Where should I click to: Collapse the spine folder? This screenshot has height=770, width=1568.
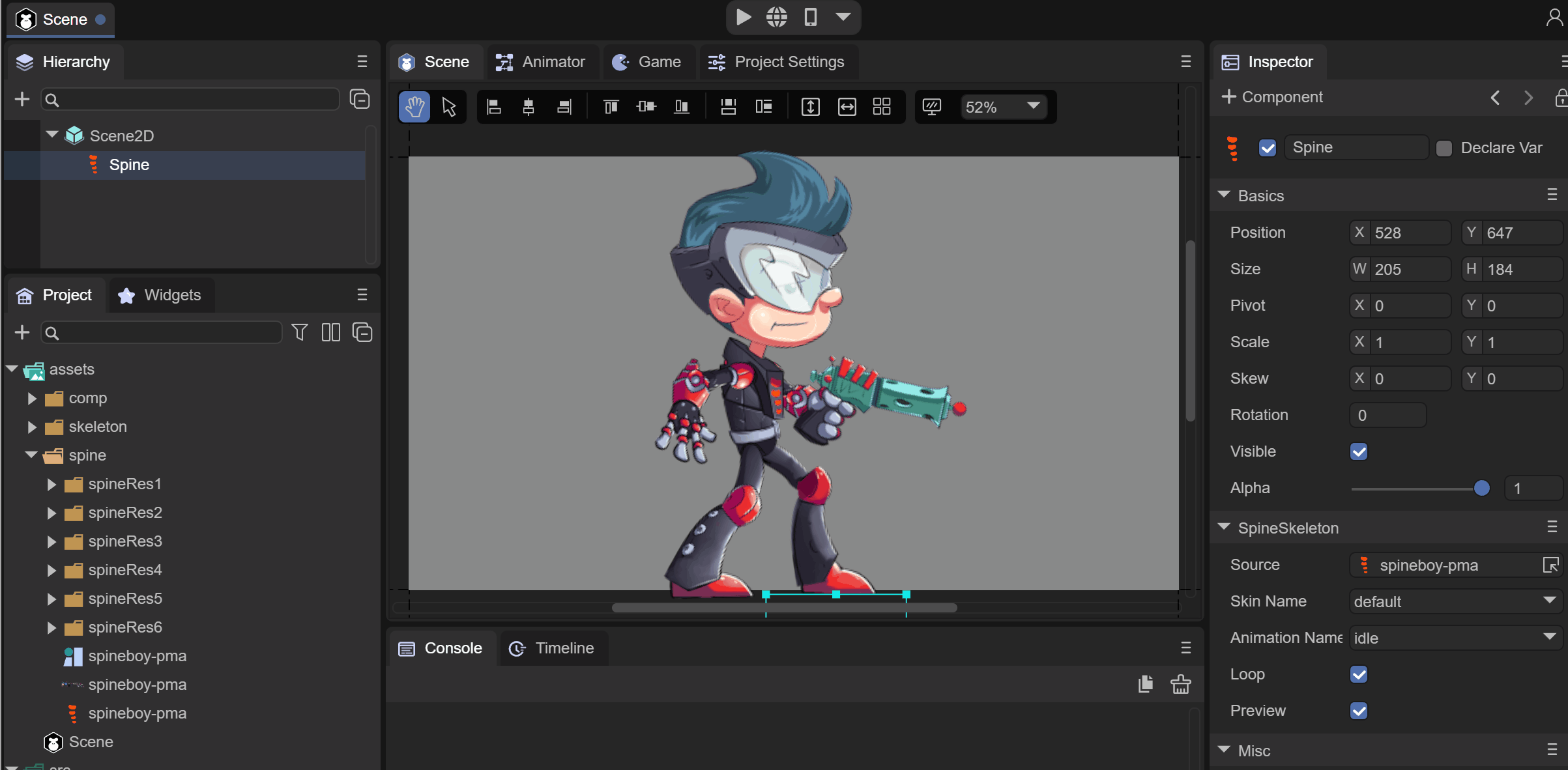31,455
